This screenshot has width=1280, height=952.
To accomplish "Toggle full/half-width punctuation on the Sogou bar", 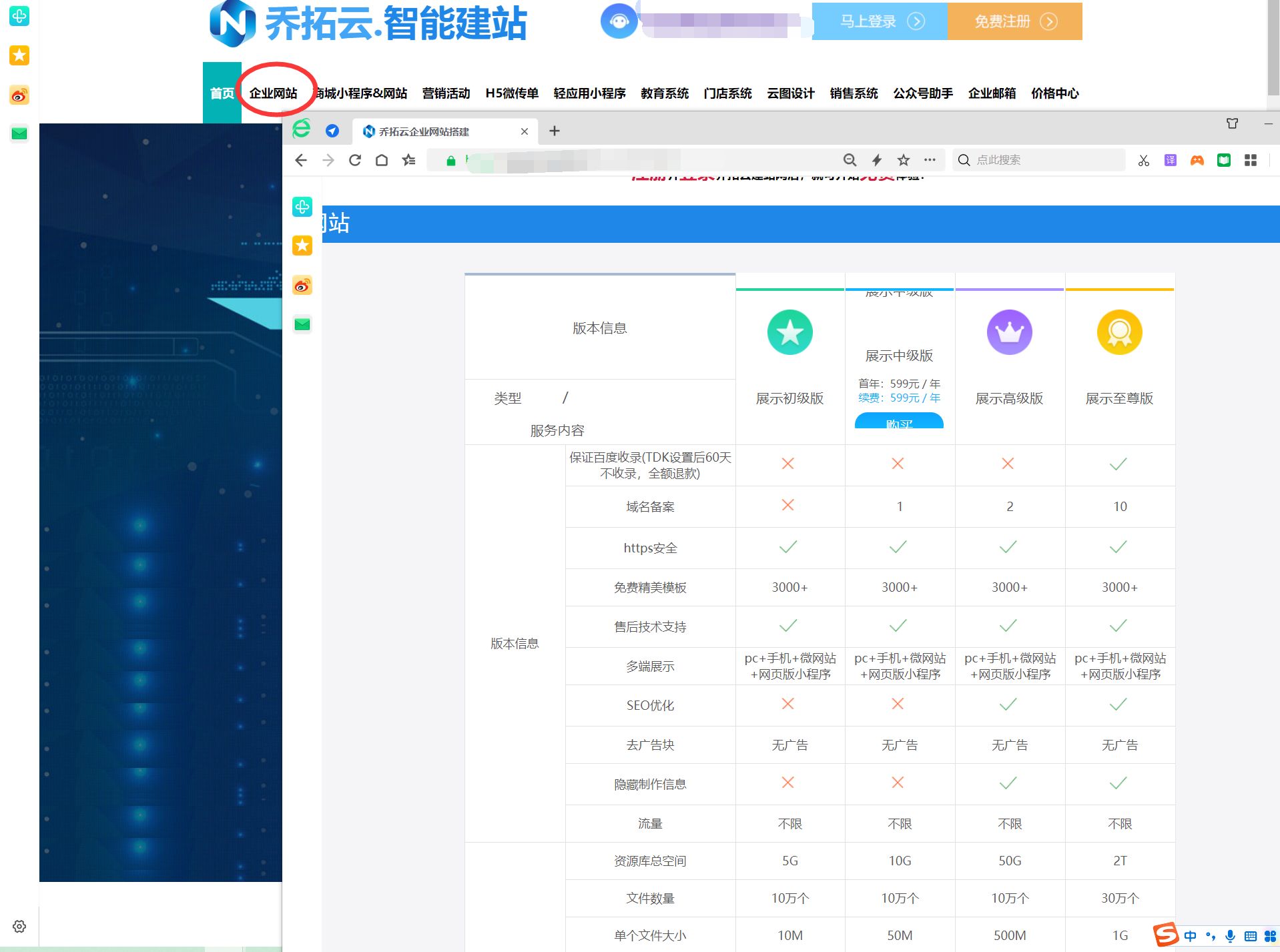I will tap(1211, 936).
